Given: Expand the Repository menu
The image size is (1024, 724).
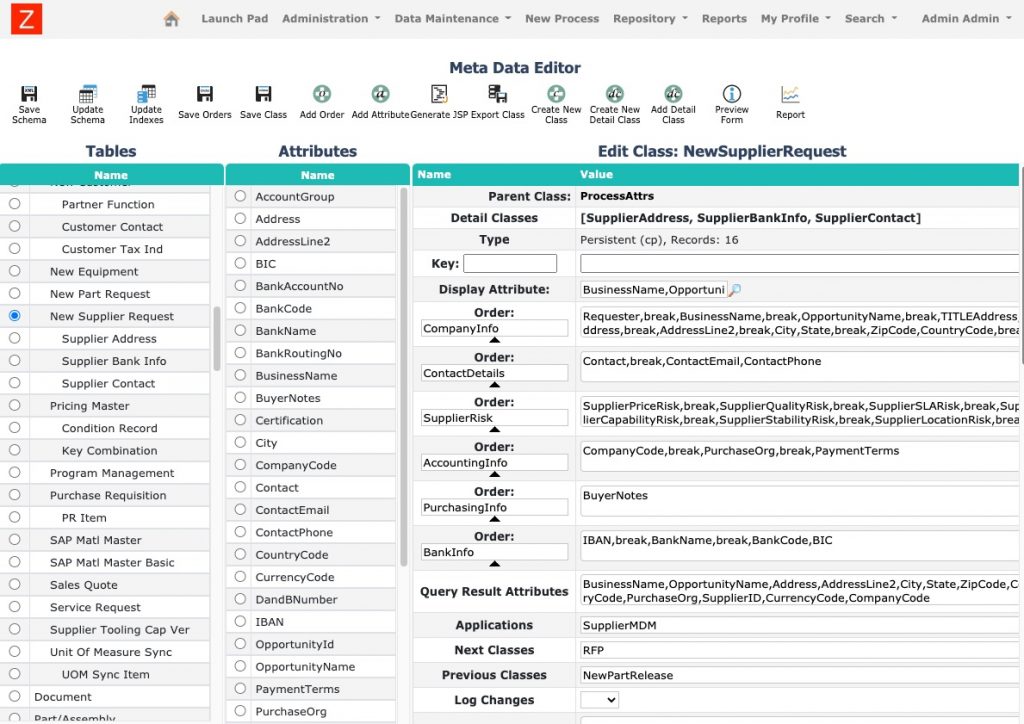Looking at the screenshot, I should point(650,19).
